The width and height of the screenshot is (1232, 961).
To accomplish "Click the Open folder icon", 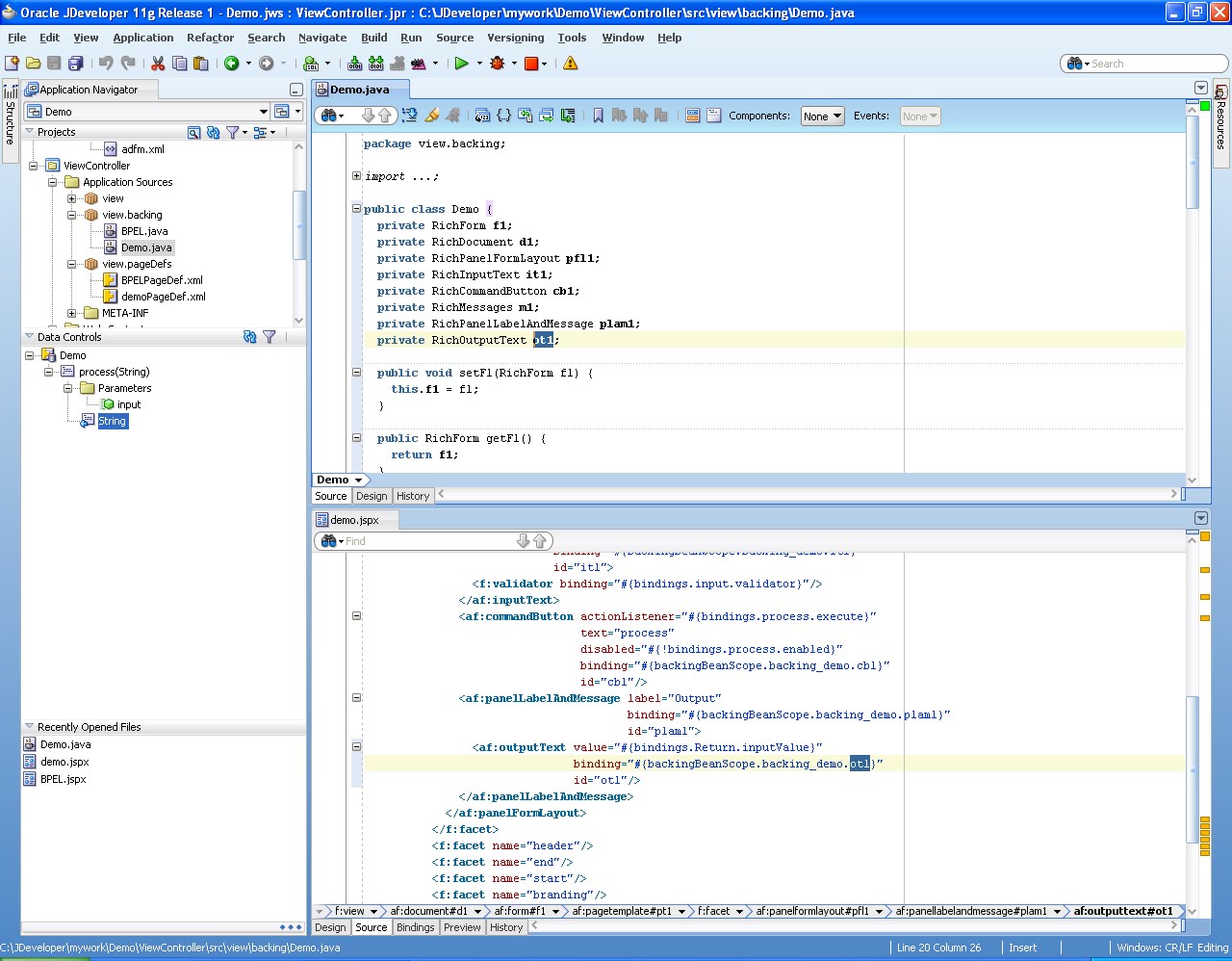I will tap(33, 64).
